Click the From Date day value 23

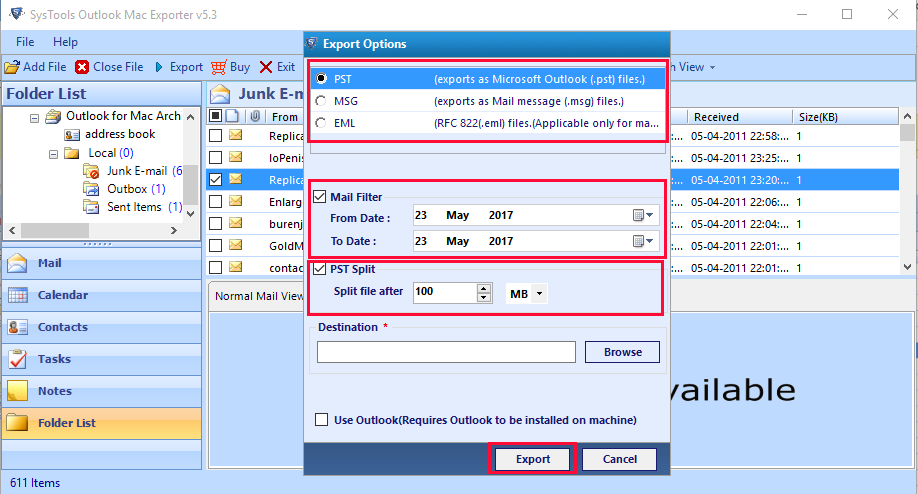click(421, 215)
